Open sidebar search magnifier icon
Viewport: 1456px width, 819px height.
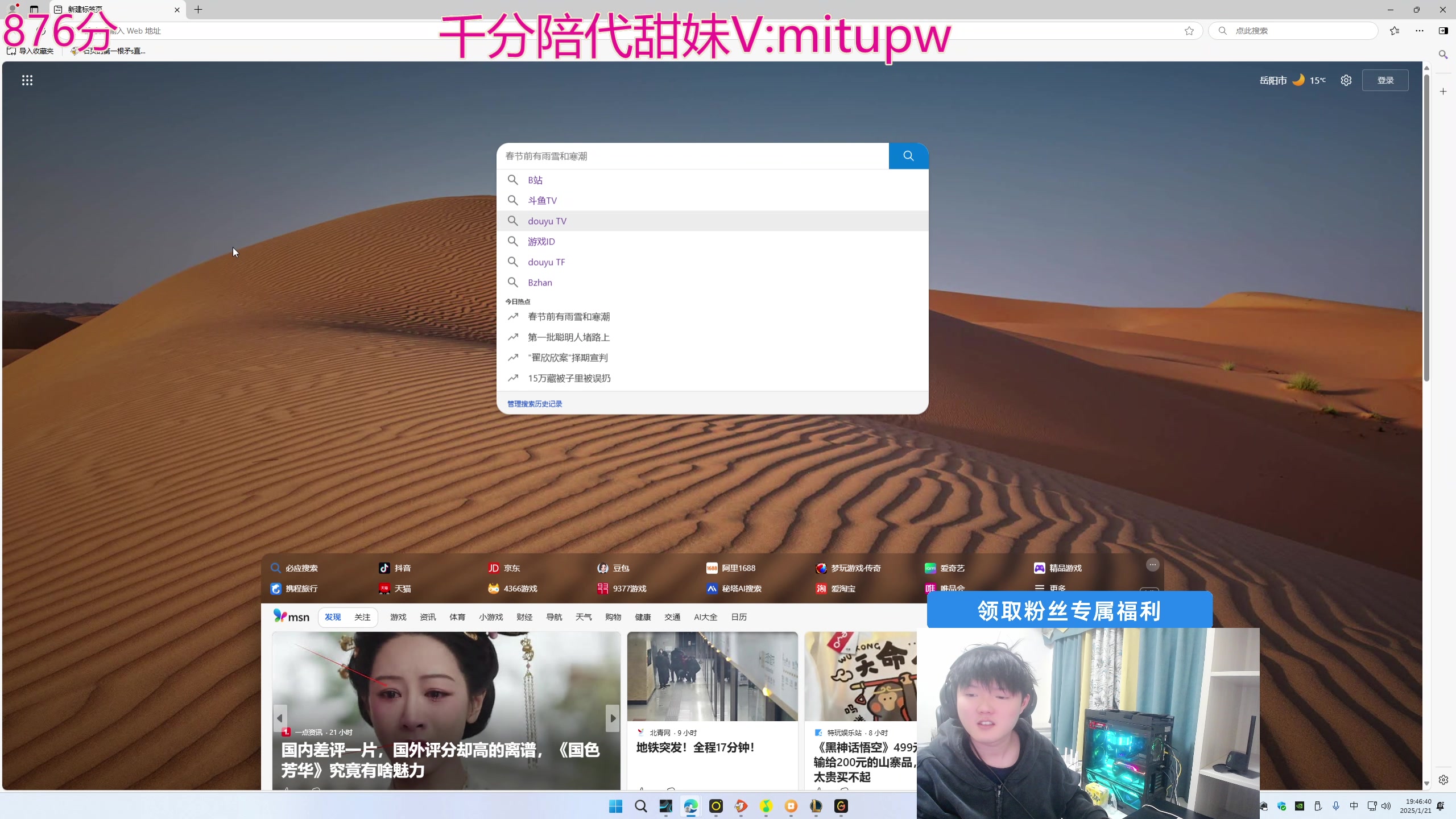(1443, 55)
